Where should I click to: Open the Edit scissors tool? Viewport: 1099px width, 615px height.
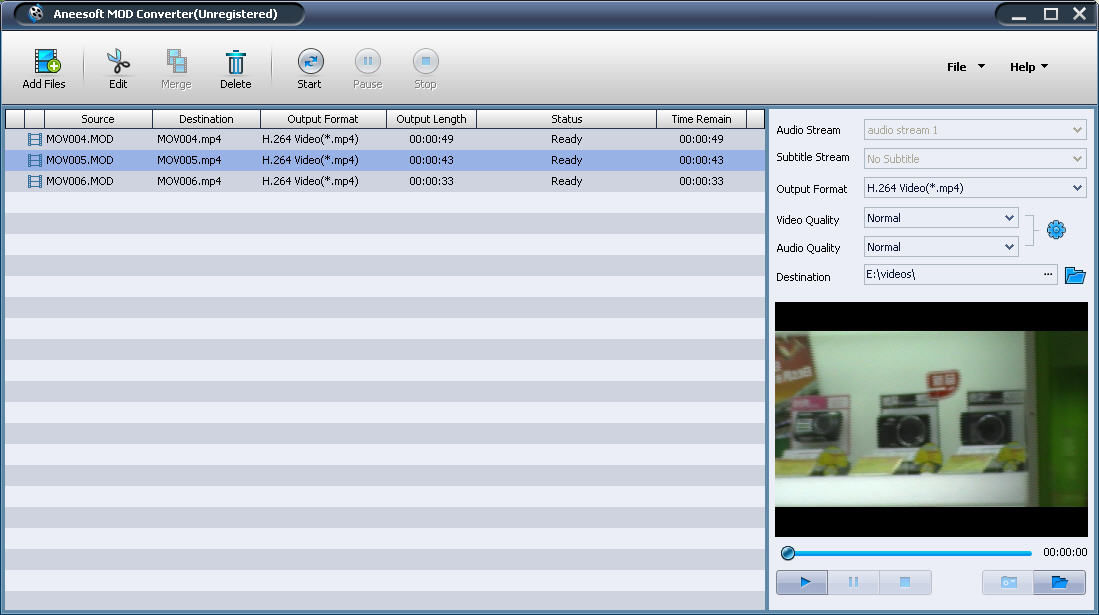coord(118,62)
